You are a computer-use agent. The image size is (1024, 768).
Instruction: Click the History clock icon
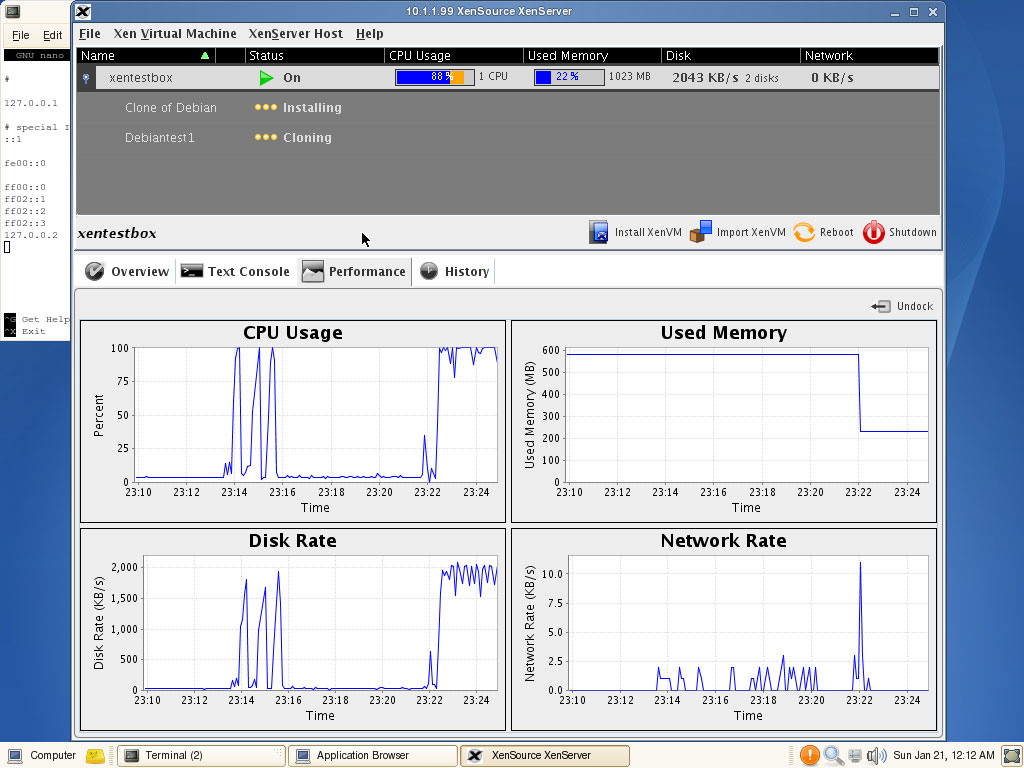[429, 271]
